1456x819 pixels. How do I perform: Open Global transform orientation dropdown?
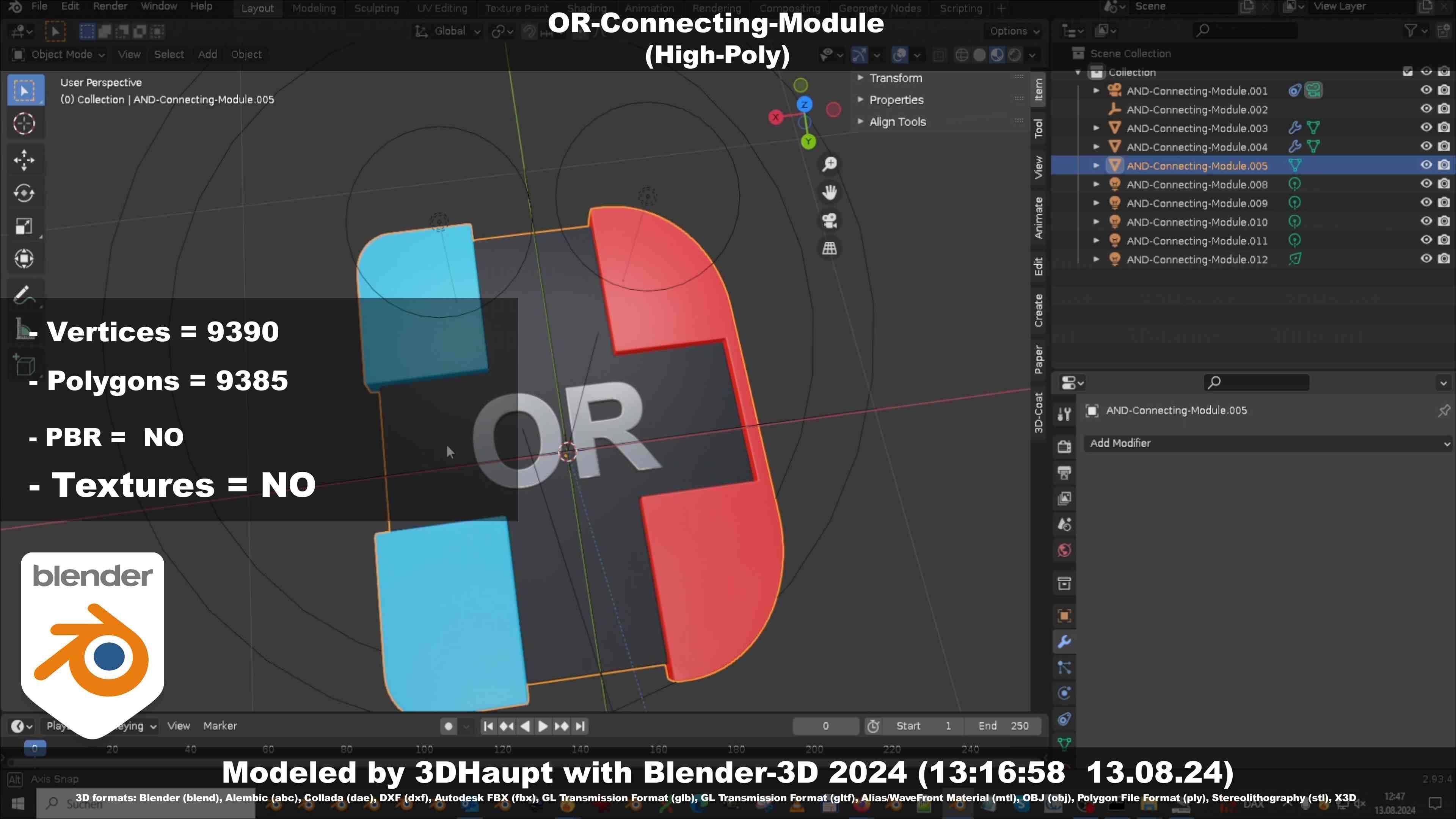pyautogui.click(x=448, y=31)
